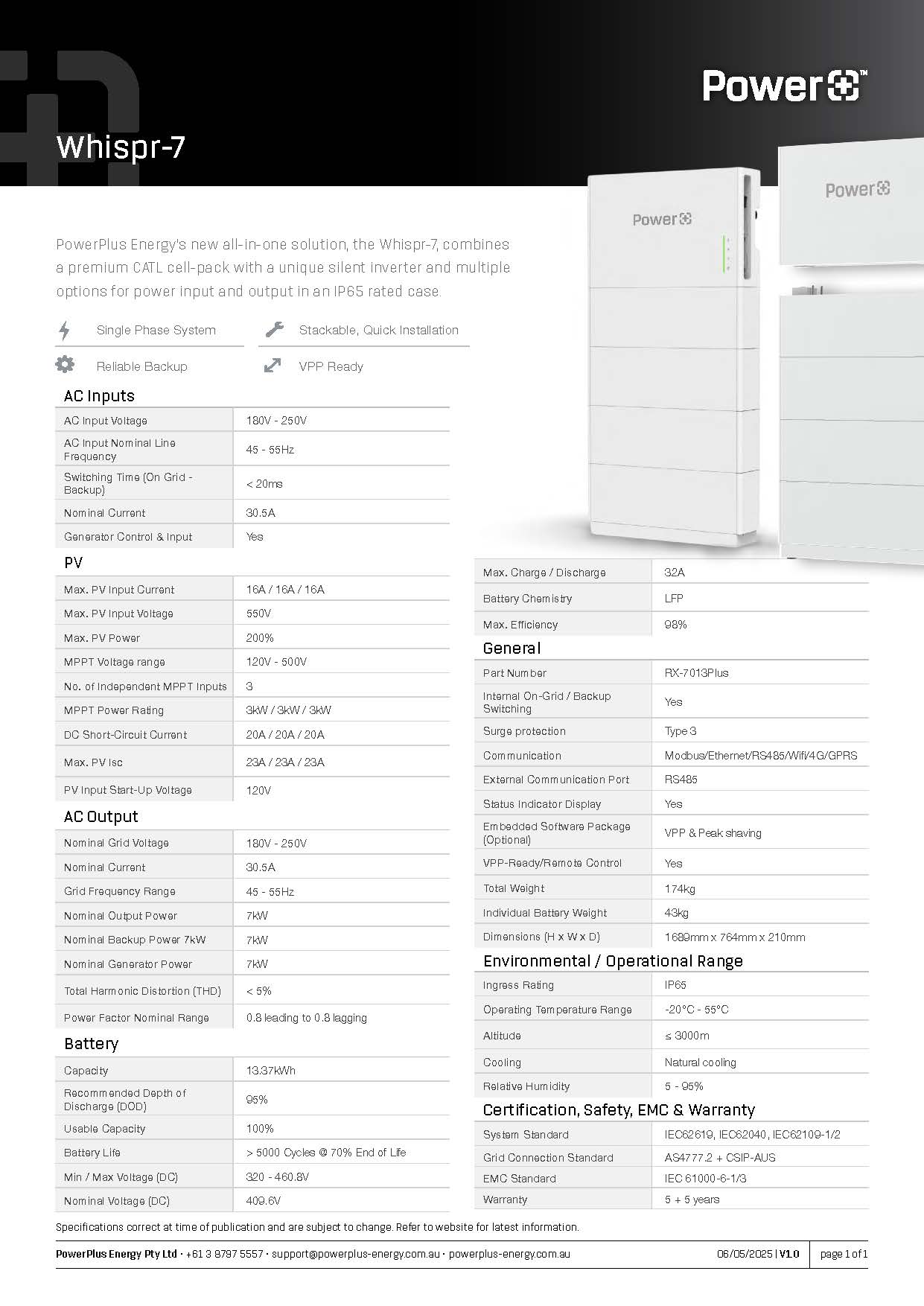This screenshot has width=924, height=1306.
Task: Select the 409.6V nominal voltage value
Action: [264, 1201]
